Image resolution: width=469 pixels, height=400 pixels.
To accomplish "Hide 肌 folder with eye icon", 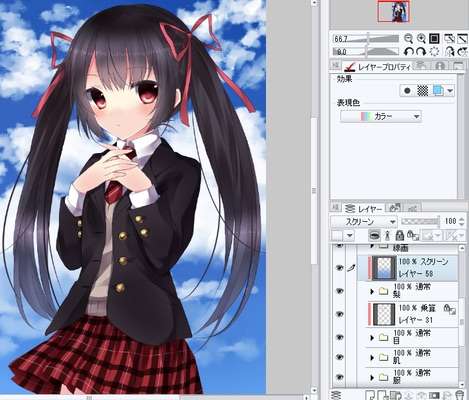I will (x=339, y=357).
